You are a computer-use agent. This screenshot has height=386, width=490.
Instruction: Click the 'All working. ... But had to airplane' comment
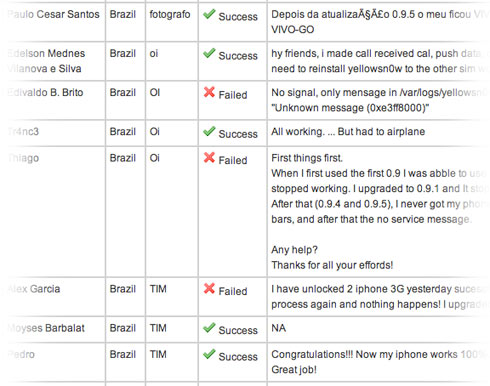click(348, 132)
